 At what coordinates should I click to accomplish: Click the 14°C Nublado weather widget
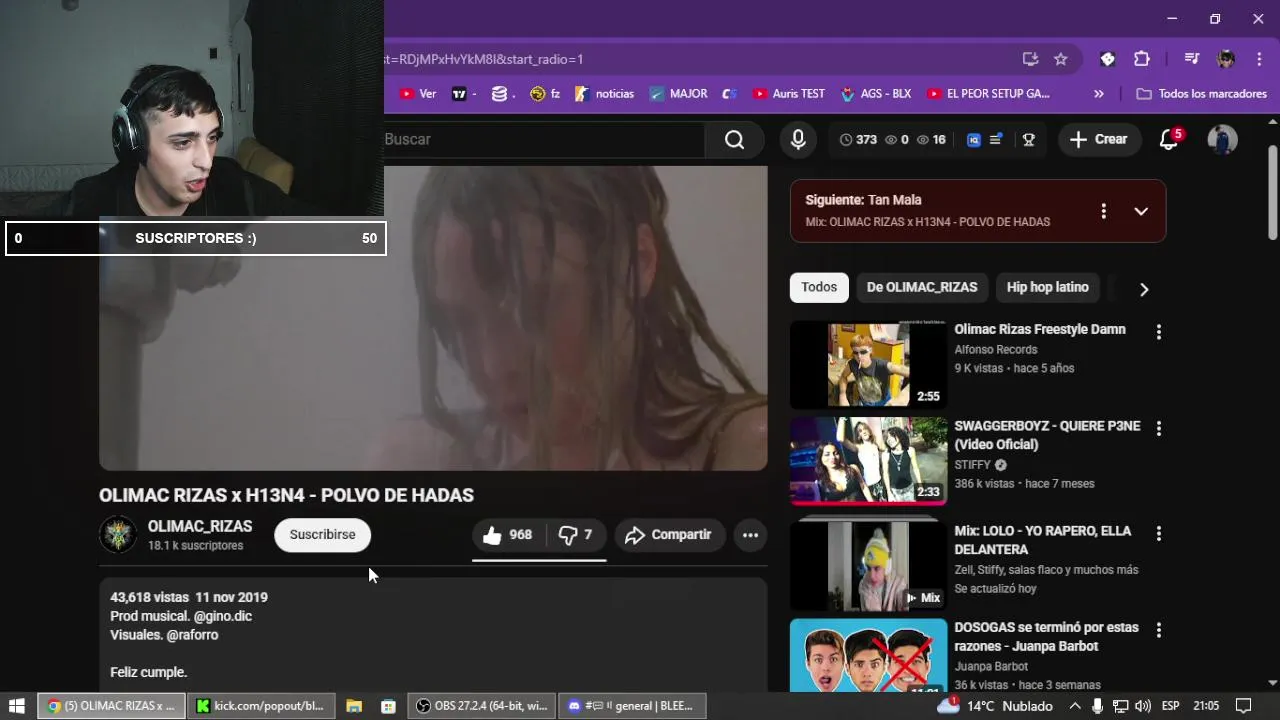tap(995, 706)
